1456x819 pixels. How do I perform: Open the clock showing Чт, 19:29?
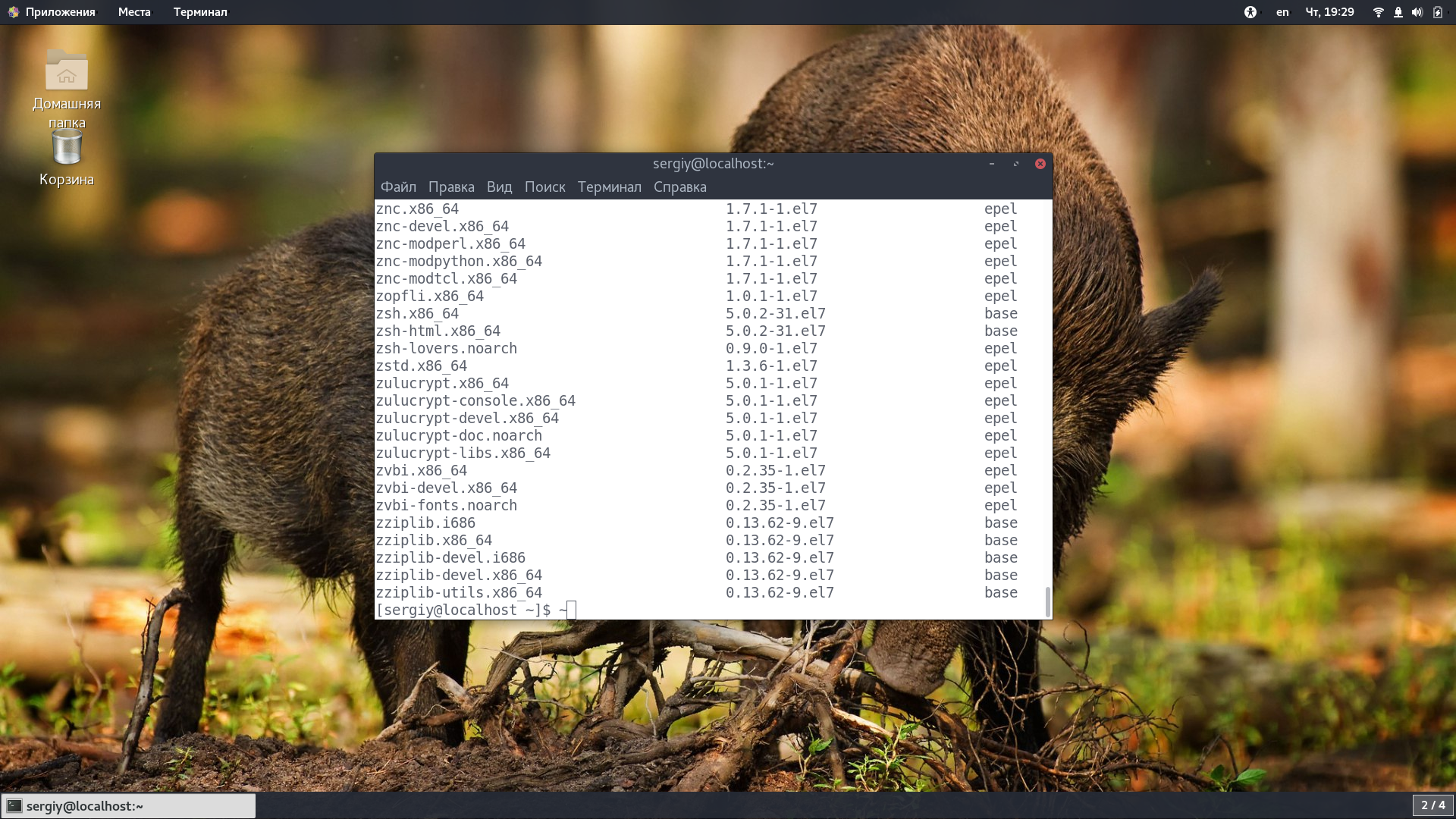1329,12
